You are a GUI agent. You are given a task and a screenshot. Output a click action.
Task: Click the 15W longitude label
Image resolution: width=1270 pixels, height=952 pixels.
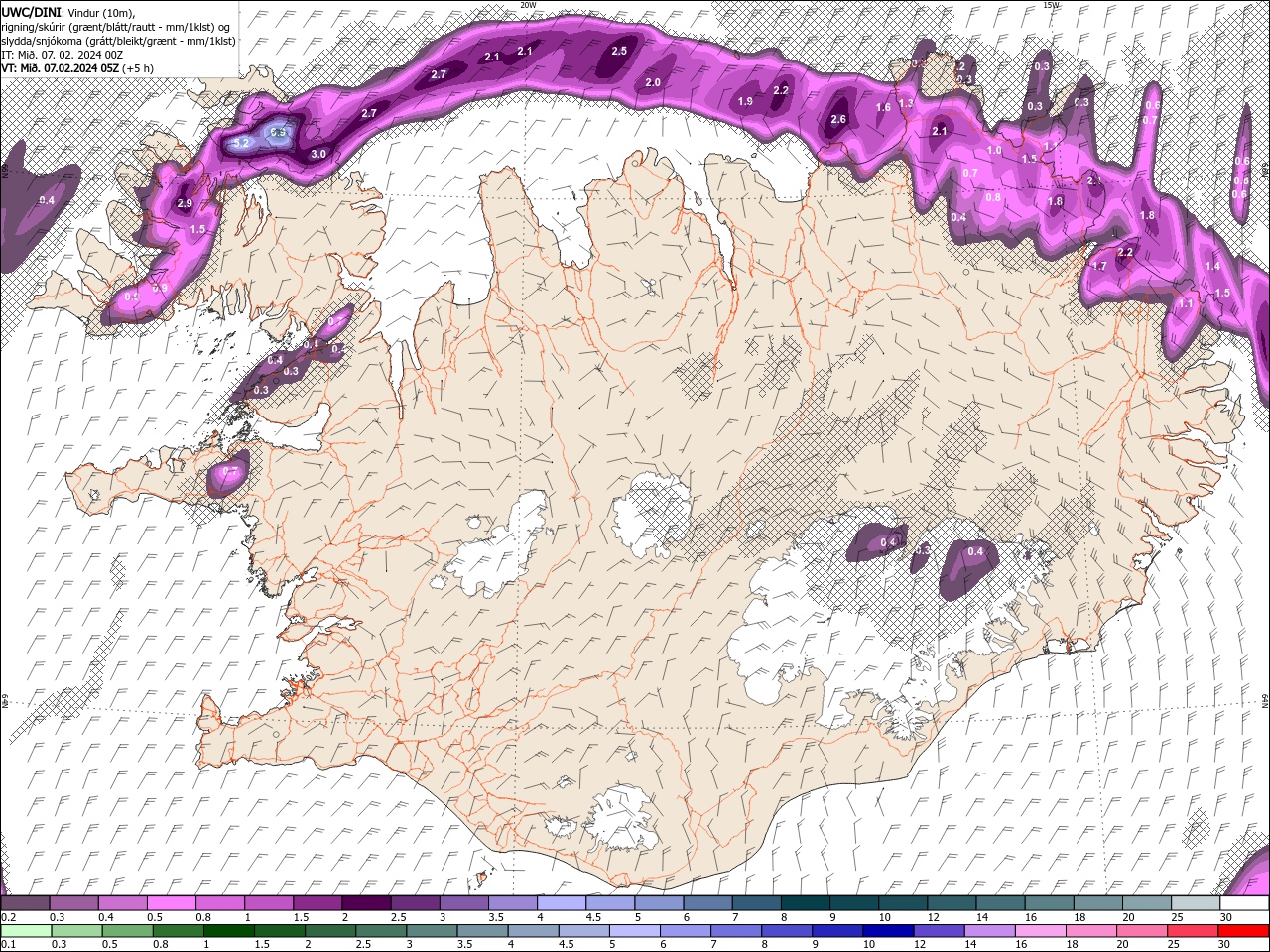(1051, 5)
